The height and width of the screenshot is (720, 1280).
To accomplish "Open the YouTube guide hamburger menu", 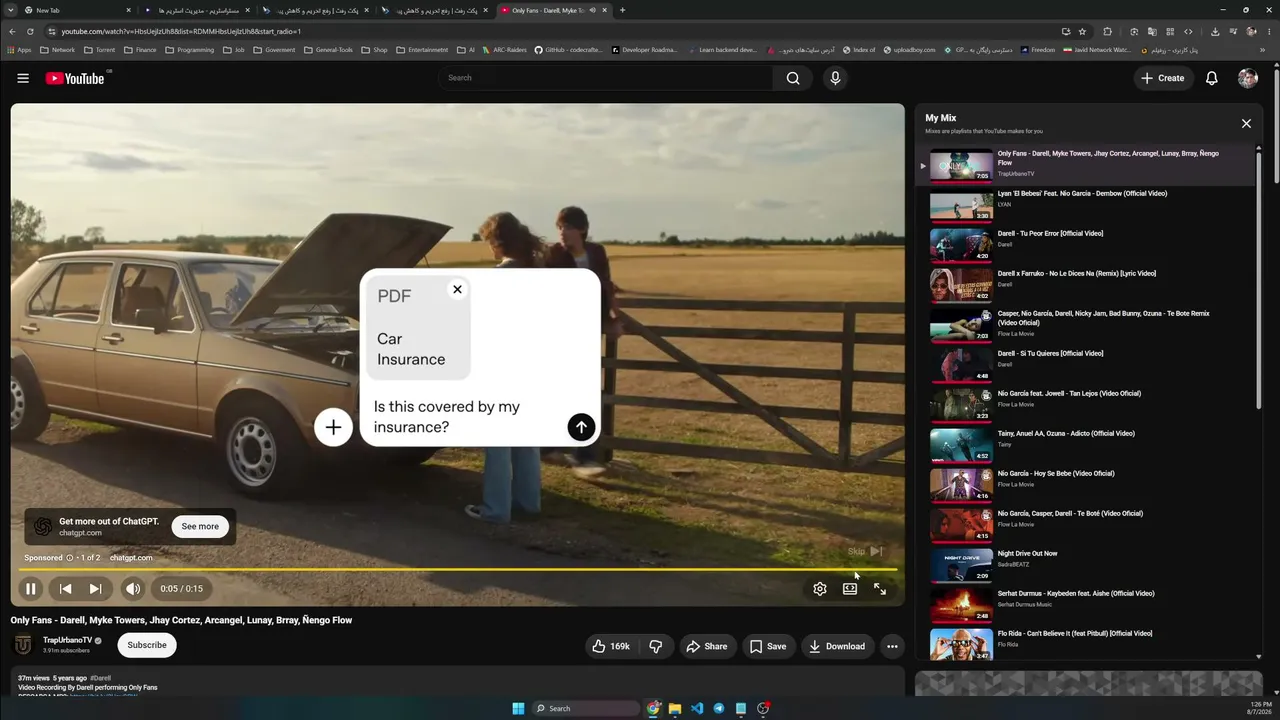I will point(23,78).
